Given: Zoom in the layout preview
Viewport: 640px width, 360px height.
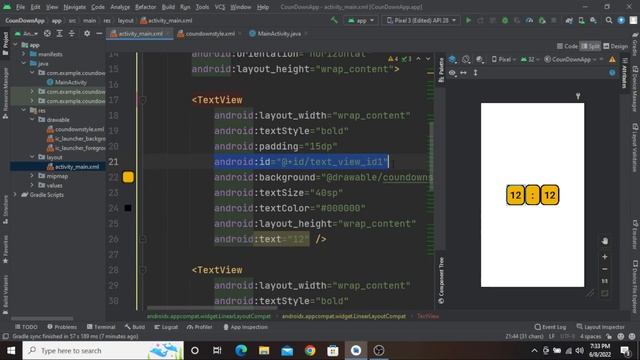Looking at the screenshot, I should 604,257.
